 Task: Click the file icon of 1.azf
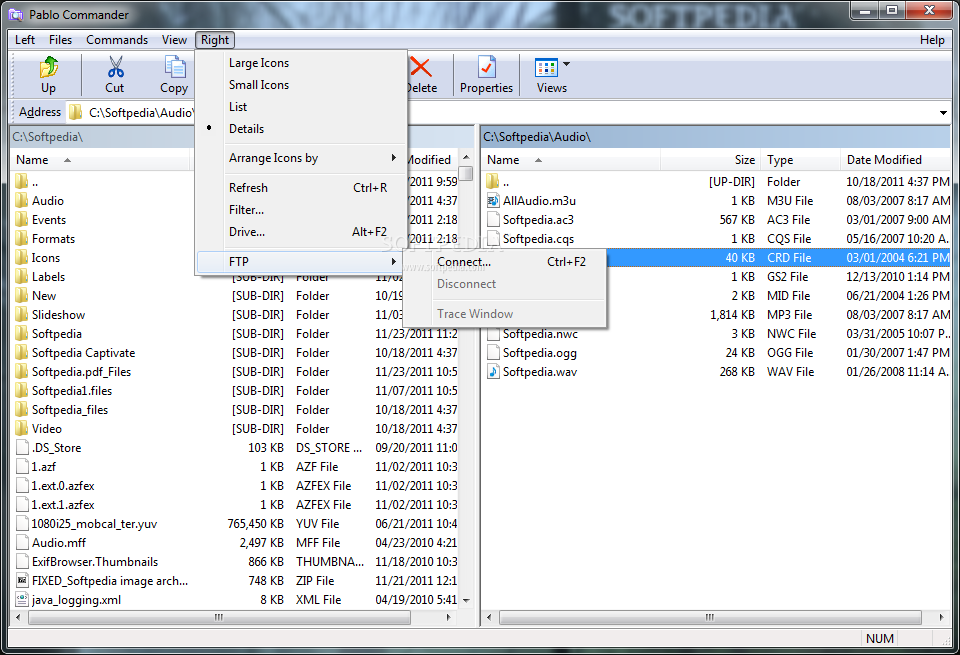pyautogui.click(x=23, y=466)
